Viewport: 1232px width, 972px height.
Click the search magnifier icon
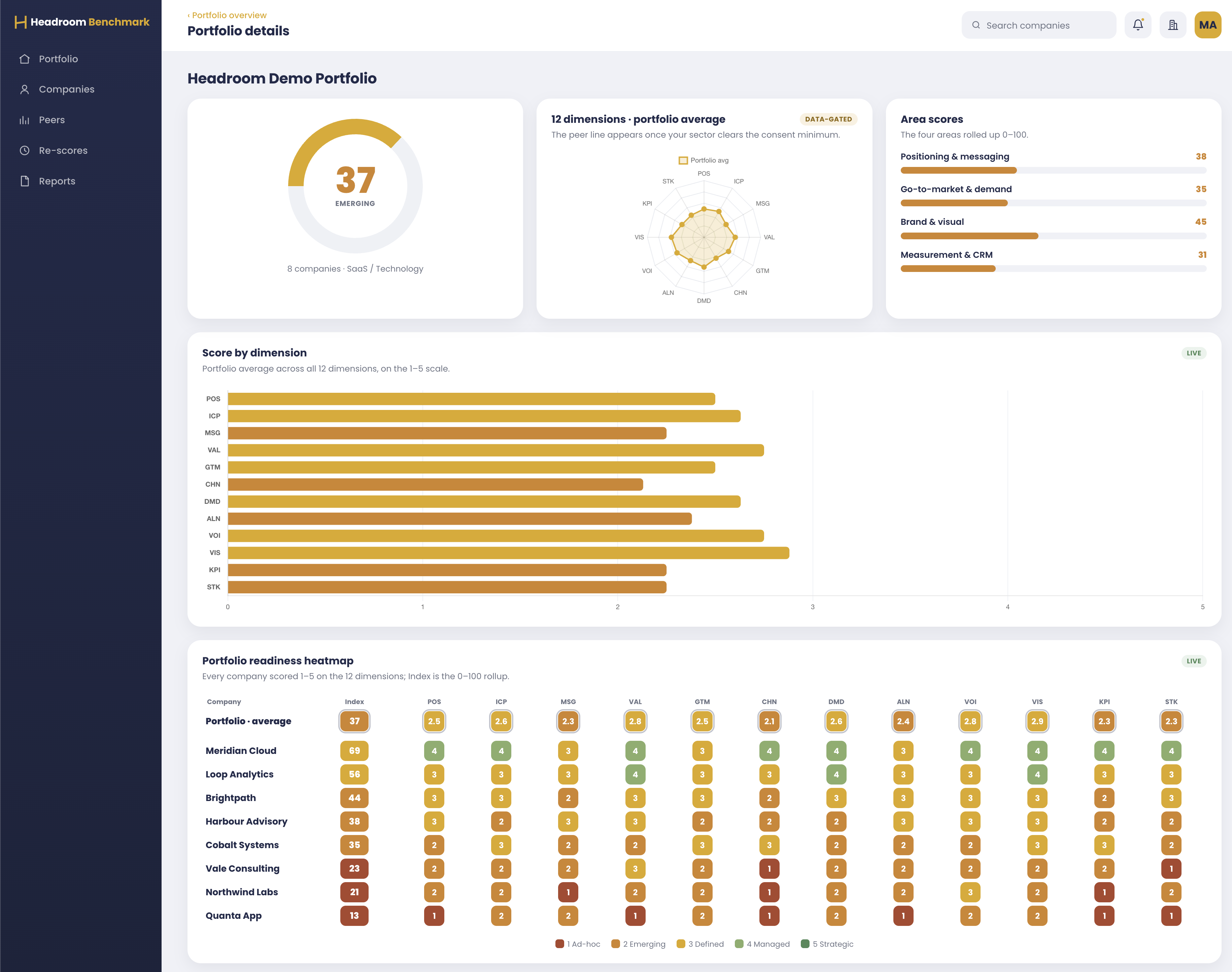[x=976, y=25]
